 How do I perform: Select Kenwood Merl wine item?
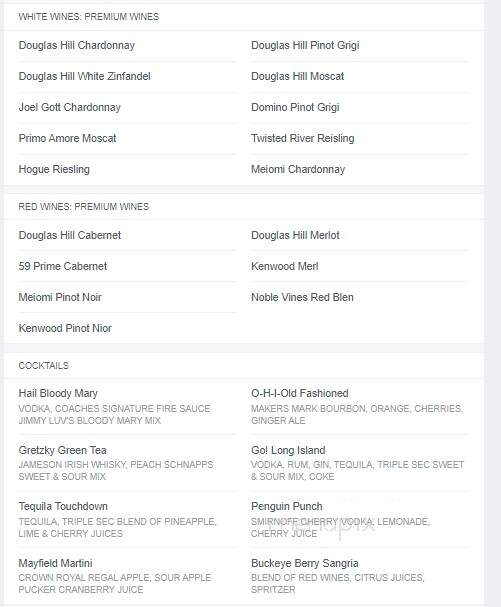[x=285, y=266]
